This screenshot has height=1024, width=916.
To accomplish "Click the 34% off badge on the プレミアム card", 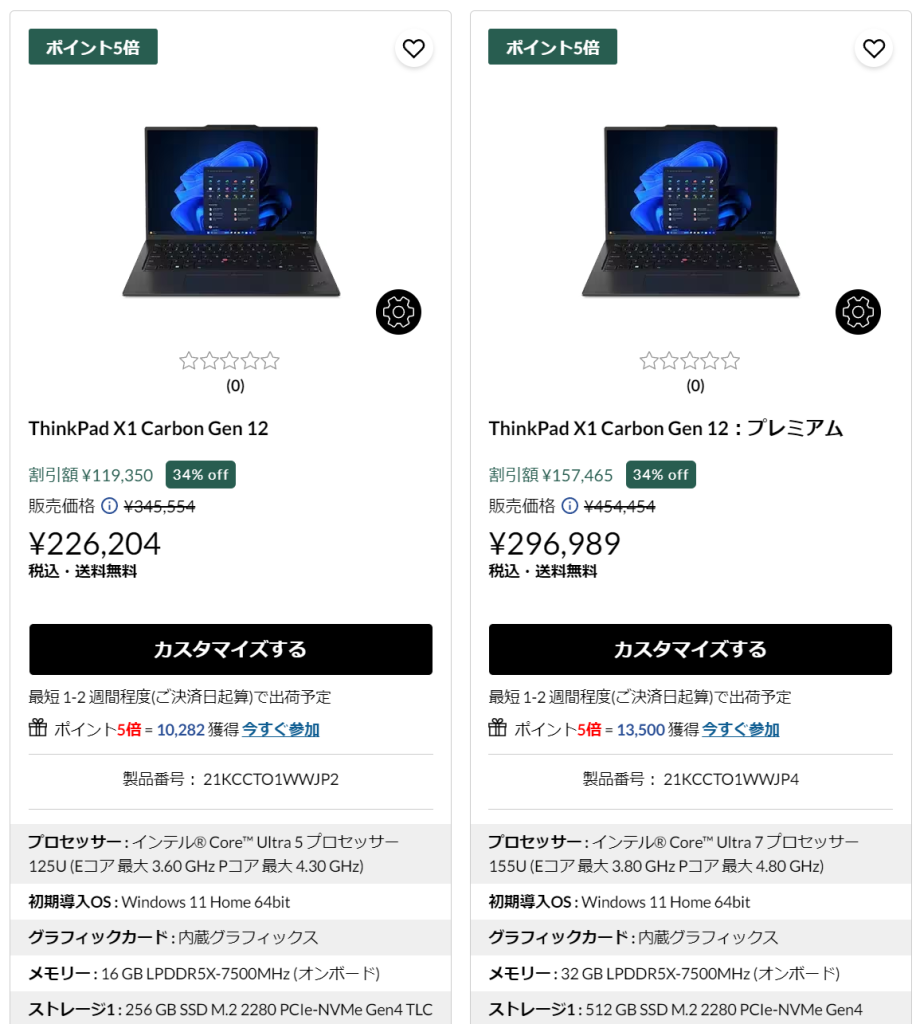I will pyautogui.click(x=661, y=475).
